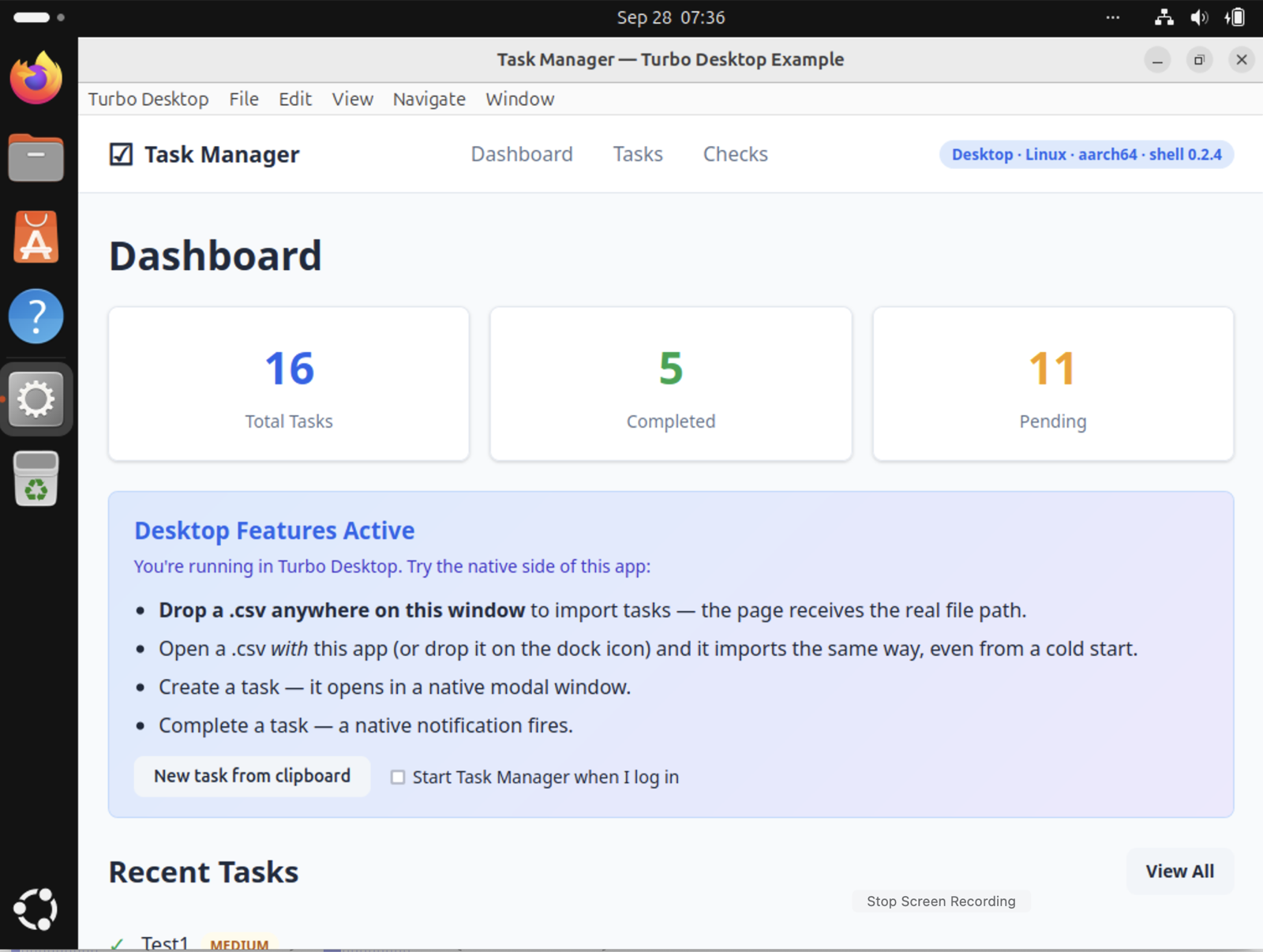
Task: Open the Navigate menu
Action: pos(429,99)
